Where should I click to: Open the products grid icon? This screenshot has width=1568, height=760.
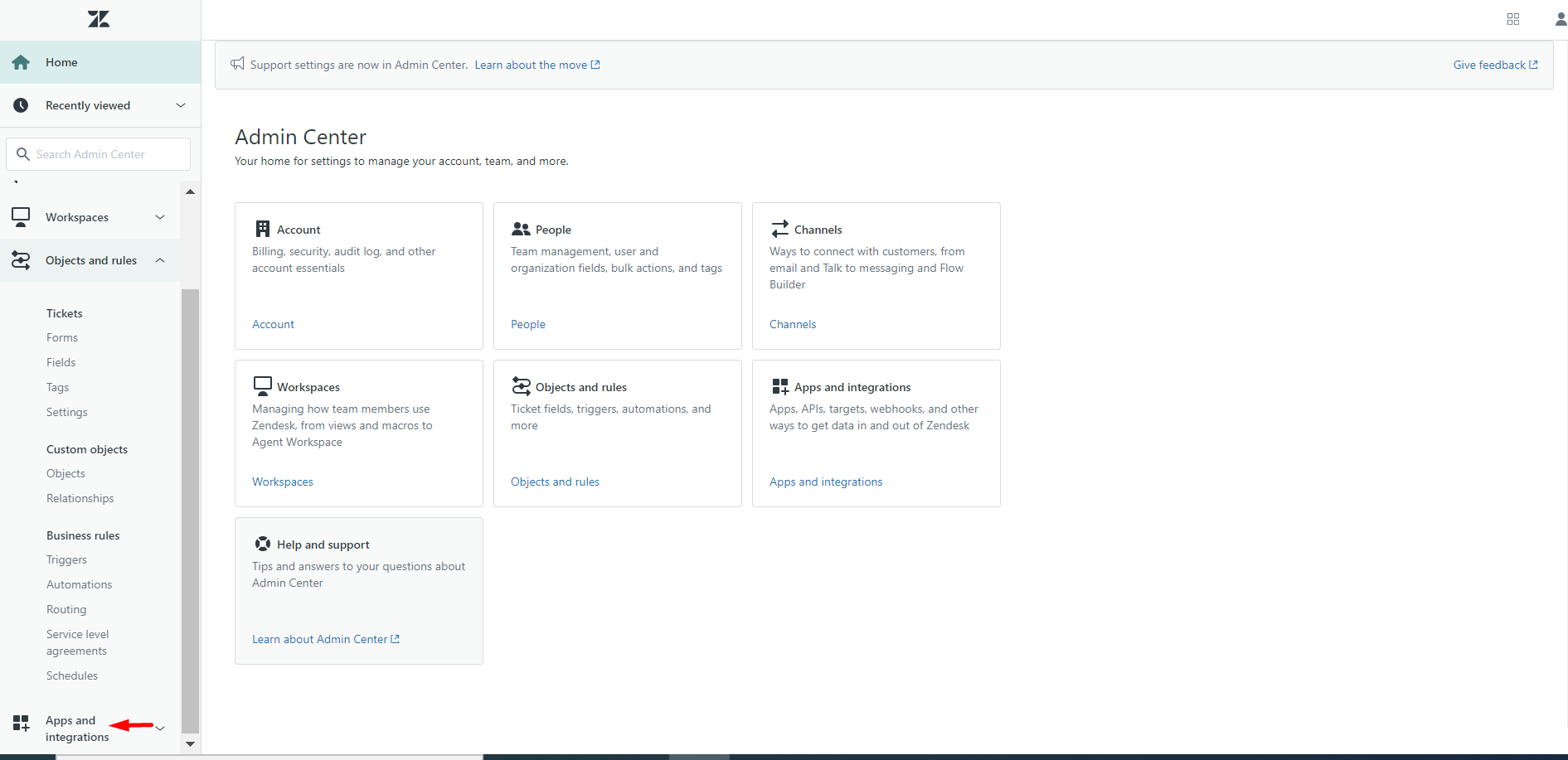click(x=1513, y=19)
